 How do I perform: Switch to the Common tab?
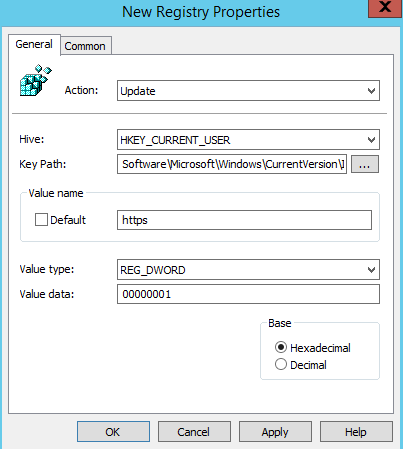coord(85,46)
